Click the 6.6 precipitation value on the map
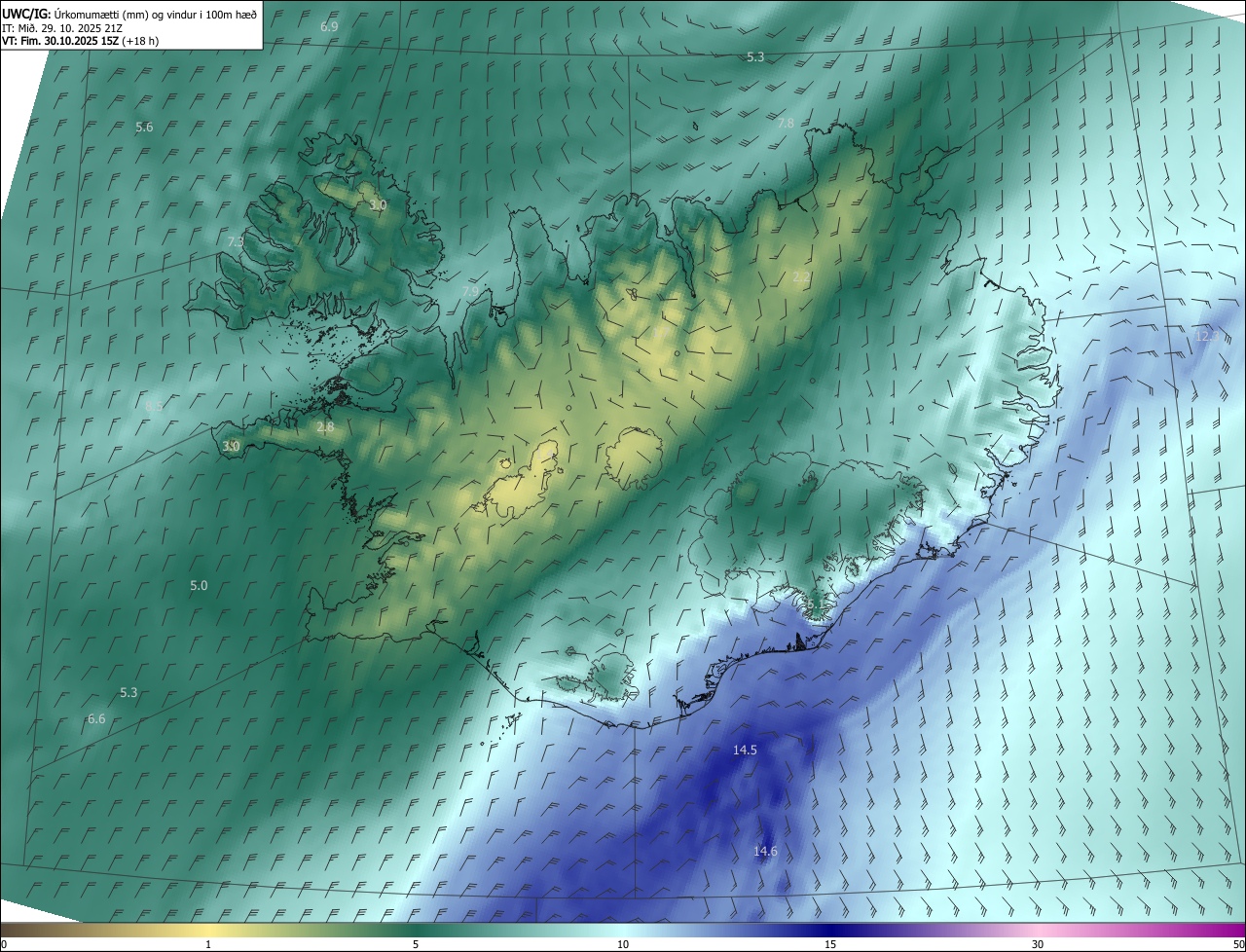 tap(96, 718)
